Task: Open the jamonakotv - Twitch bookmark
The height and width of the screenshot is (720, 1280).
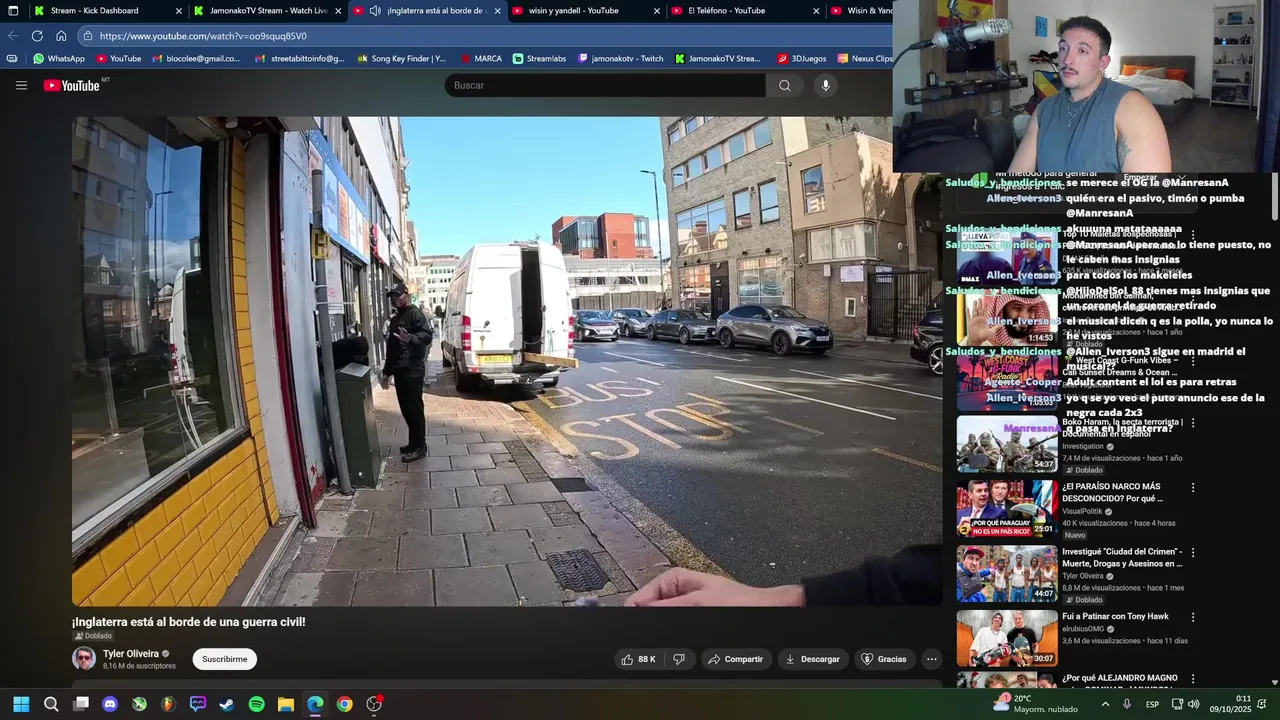Action: point(619,59)
